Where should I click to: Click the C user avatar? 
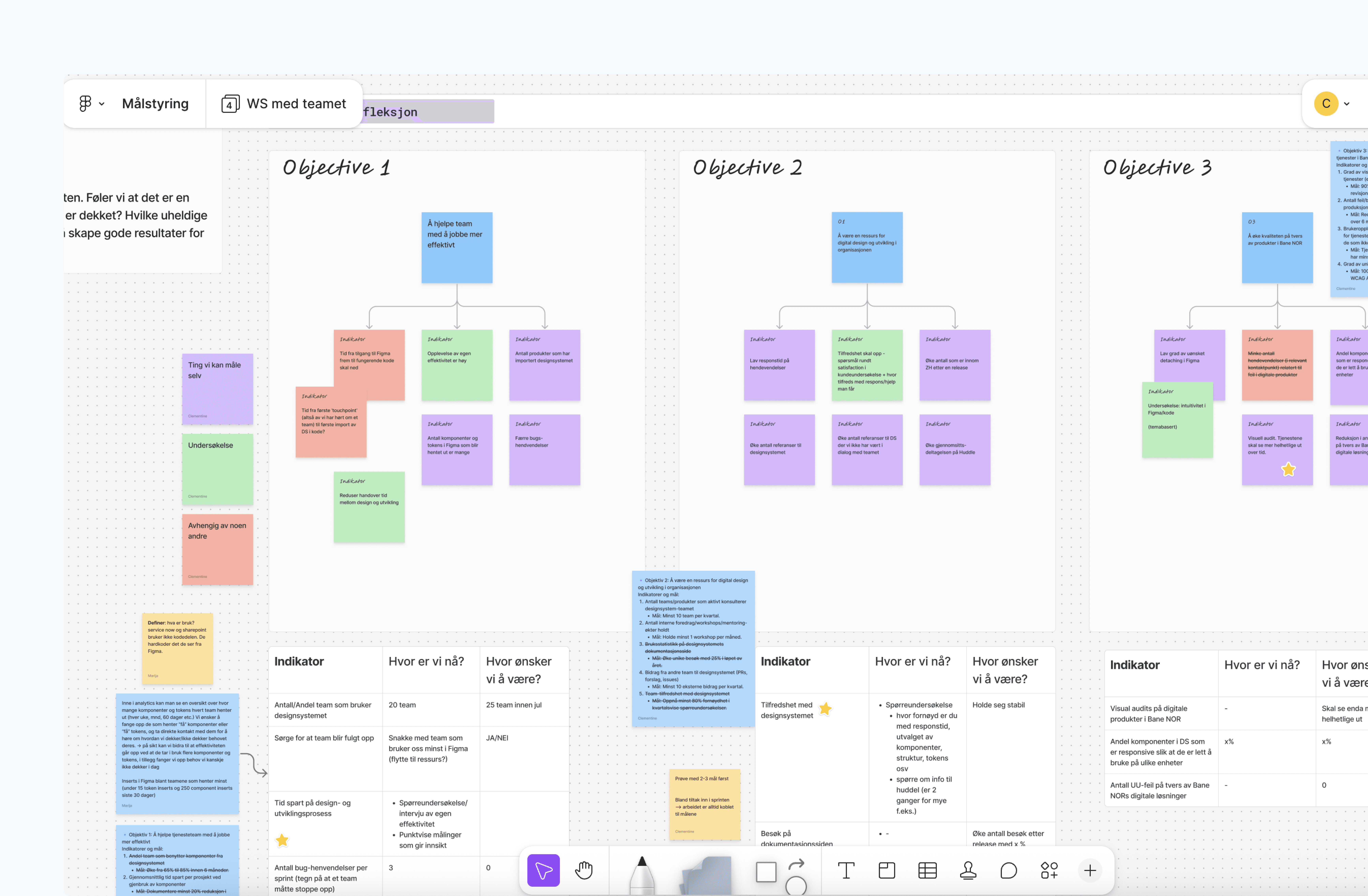click(x=1326, y=103)
